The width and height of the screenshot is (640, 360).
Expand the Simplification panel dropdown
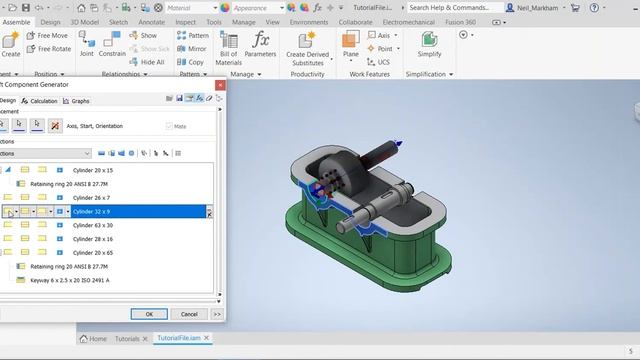pos(451,74)
